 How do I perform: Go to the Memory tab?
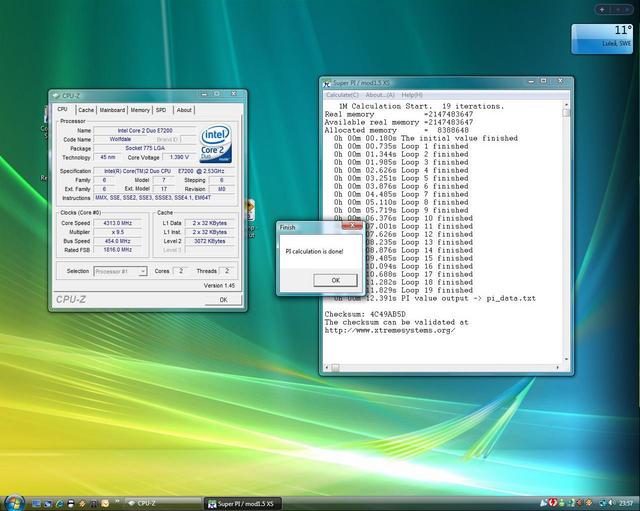(140, 110)
